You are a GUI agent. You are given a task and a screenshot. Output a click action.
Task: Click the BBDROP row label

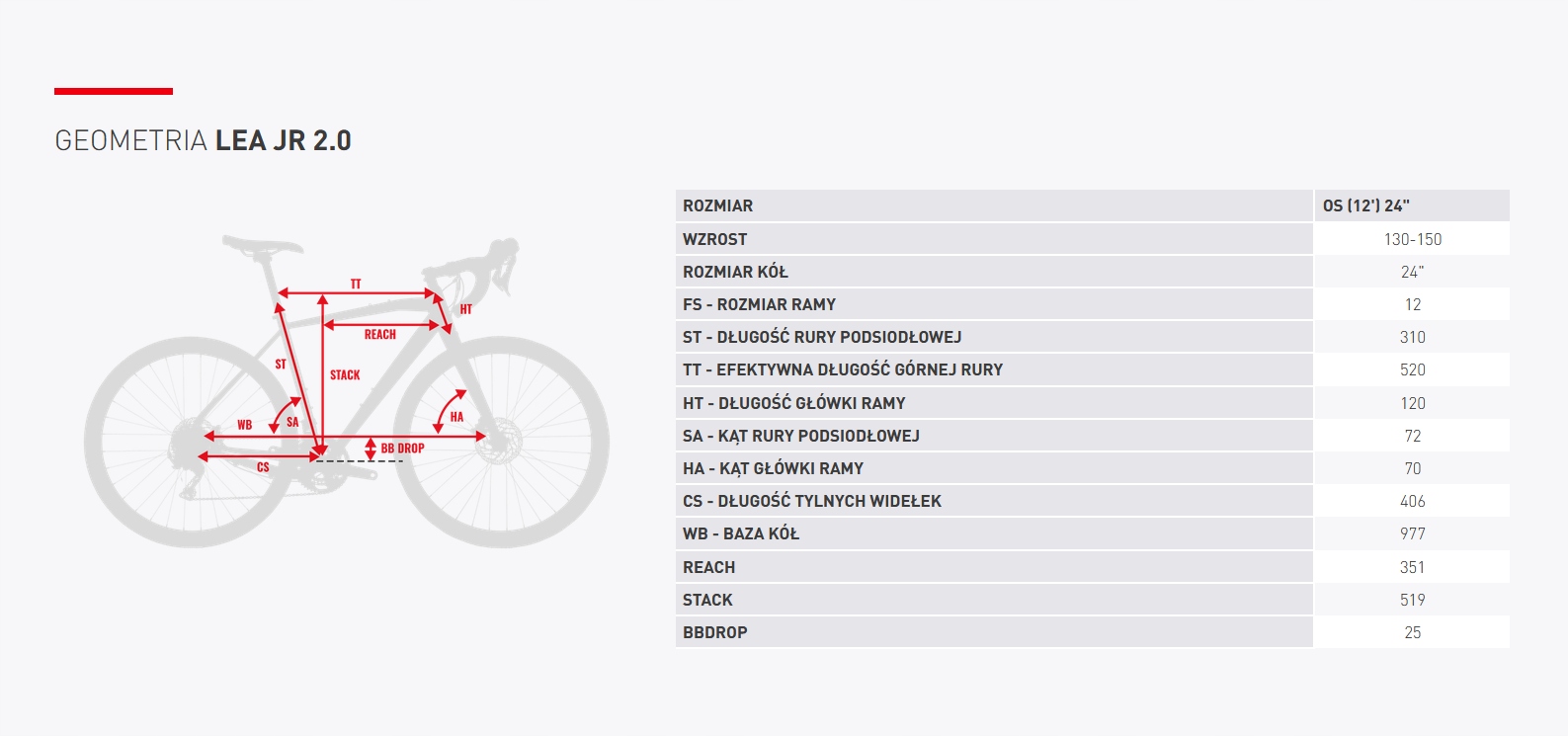[x=715, y=632]
